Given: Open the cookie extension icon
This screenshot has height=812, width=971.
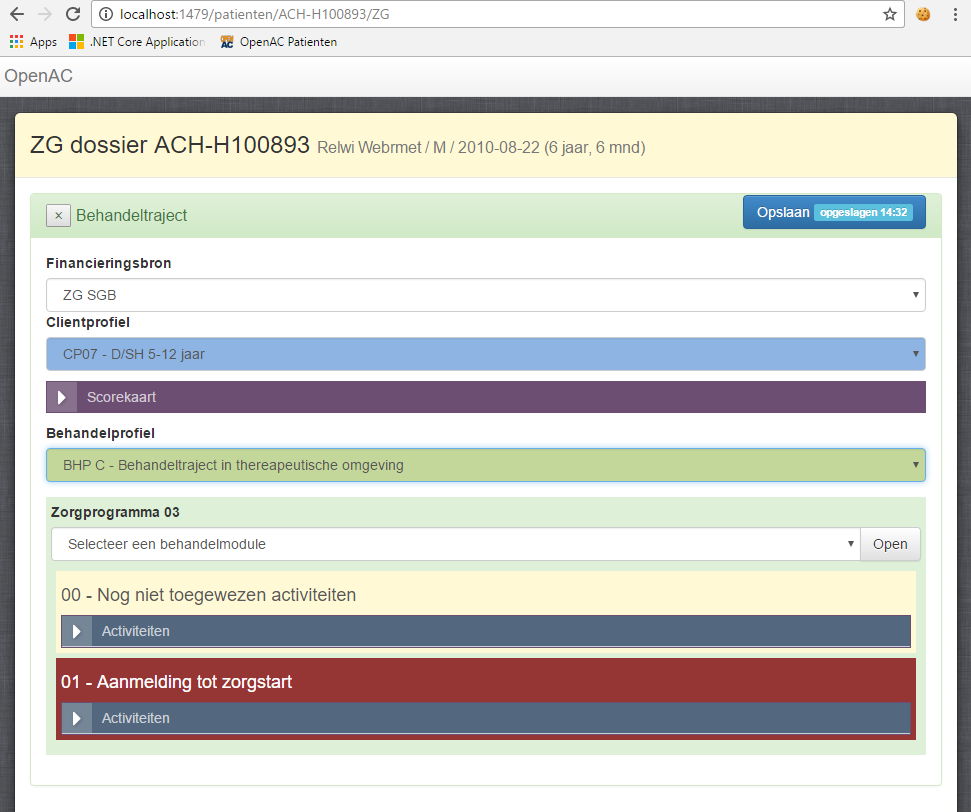Looking at the screenshot, I should coord(923,14).
